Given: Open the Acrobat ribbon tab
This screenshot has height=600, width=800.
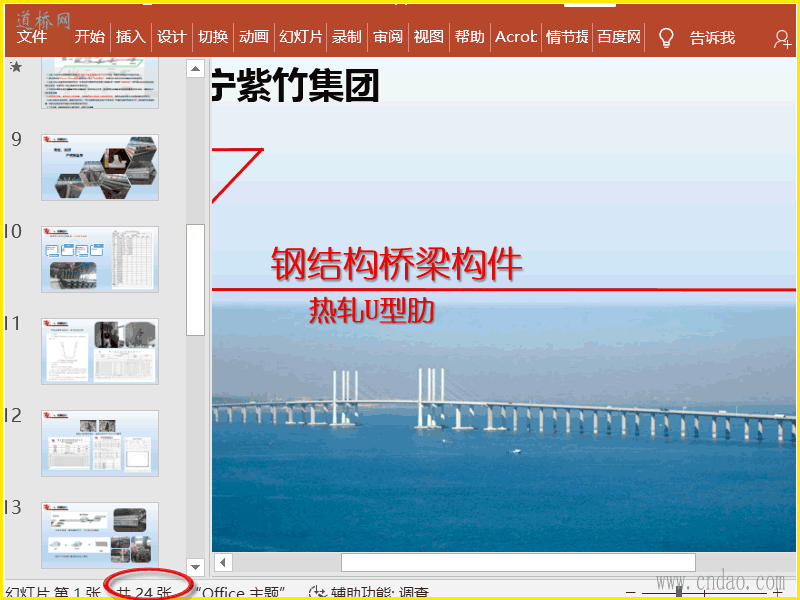Looking at the screenshot, I should pos(515,37).
